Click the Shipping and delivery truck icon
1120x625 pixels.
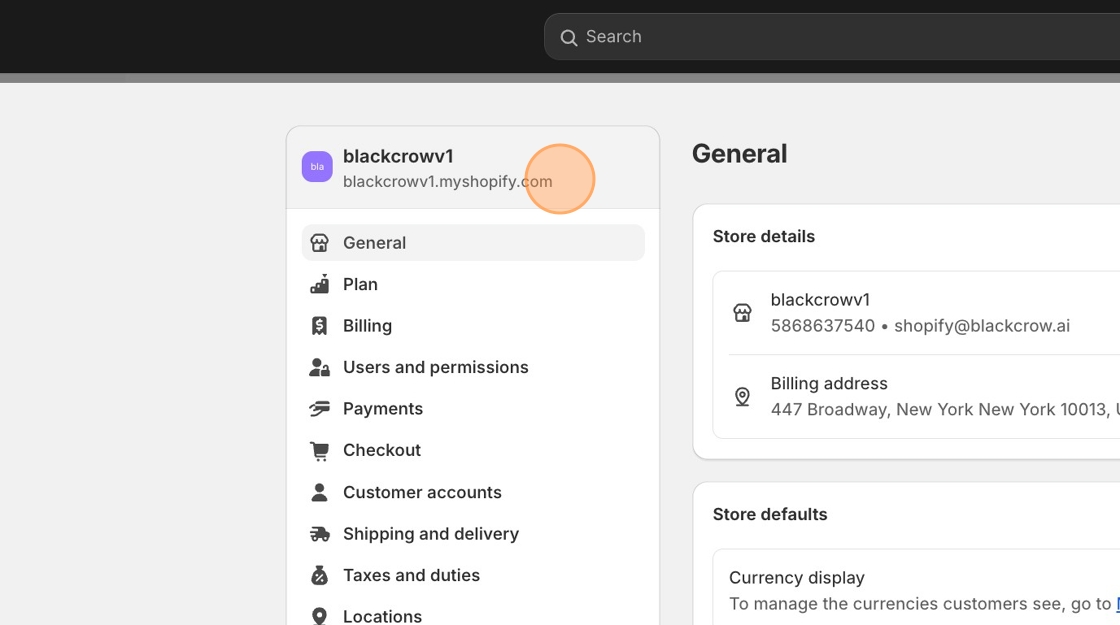tap(320, 534)
